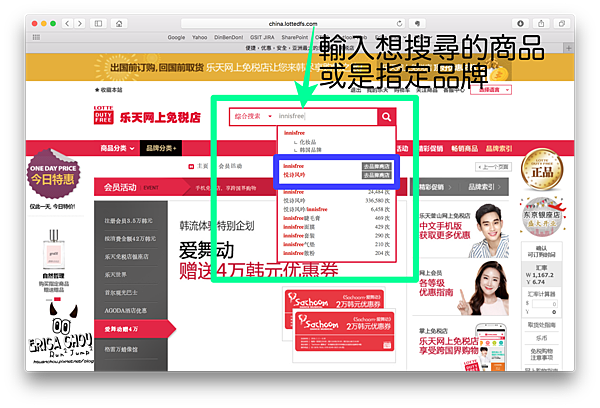
Task: Open the GSIT JIRA bookmark
Action: (x=262, y=37)
